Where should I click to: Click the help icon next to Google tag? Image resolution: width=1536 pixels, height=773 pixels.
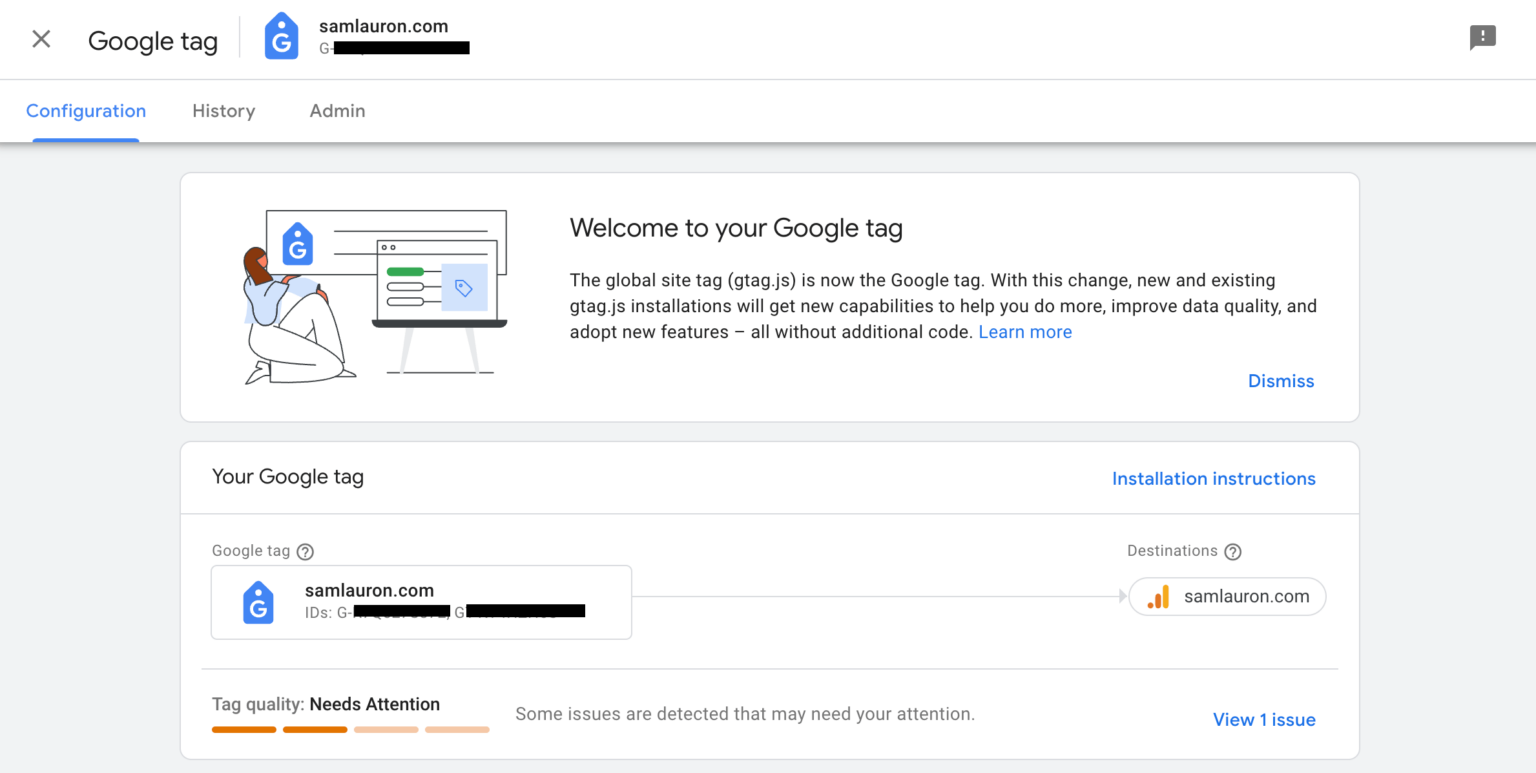click(305, 551)
